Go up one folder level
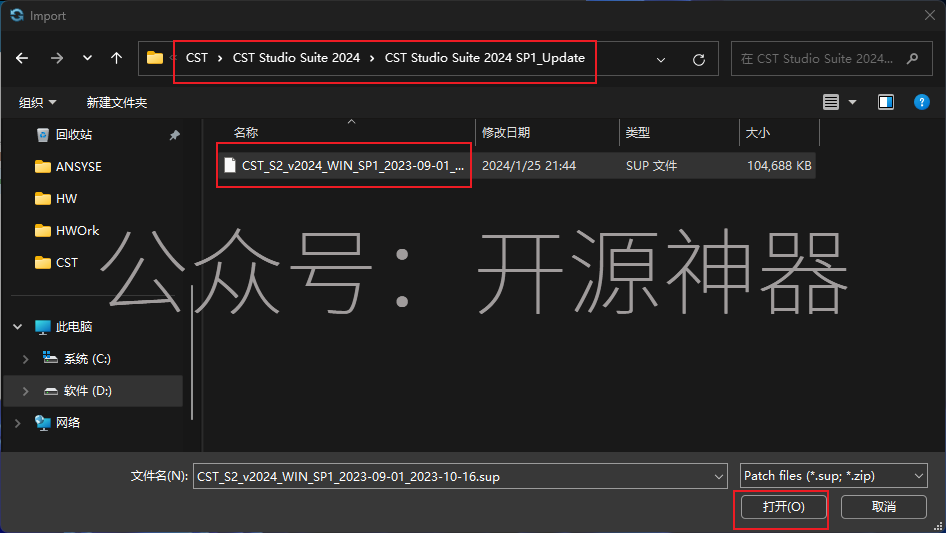Screen dimensions: 946x533 (116, 58)
